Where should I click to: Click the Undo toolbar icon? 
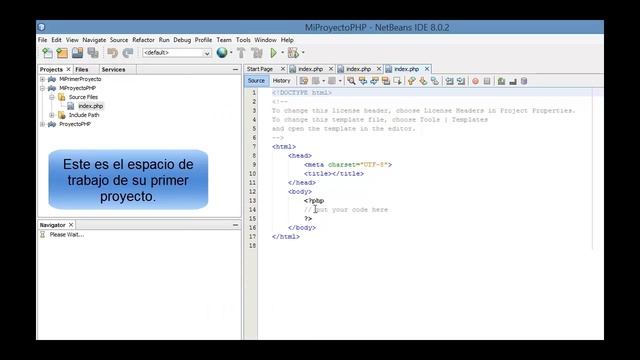[x=112, y=53]
